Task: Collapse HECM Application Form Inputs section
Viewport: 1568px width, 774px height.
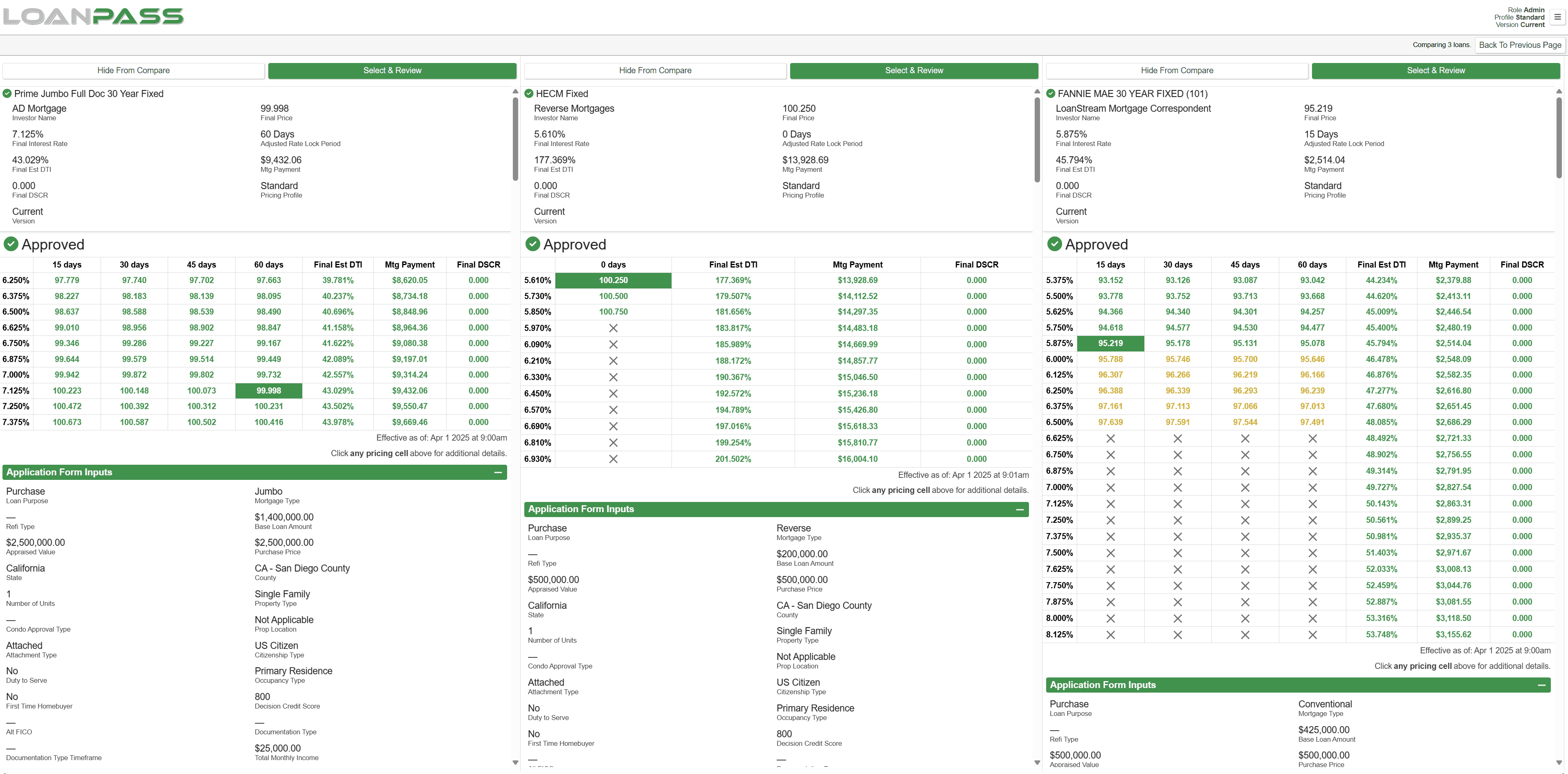Action: coord(1020,510)
